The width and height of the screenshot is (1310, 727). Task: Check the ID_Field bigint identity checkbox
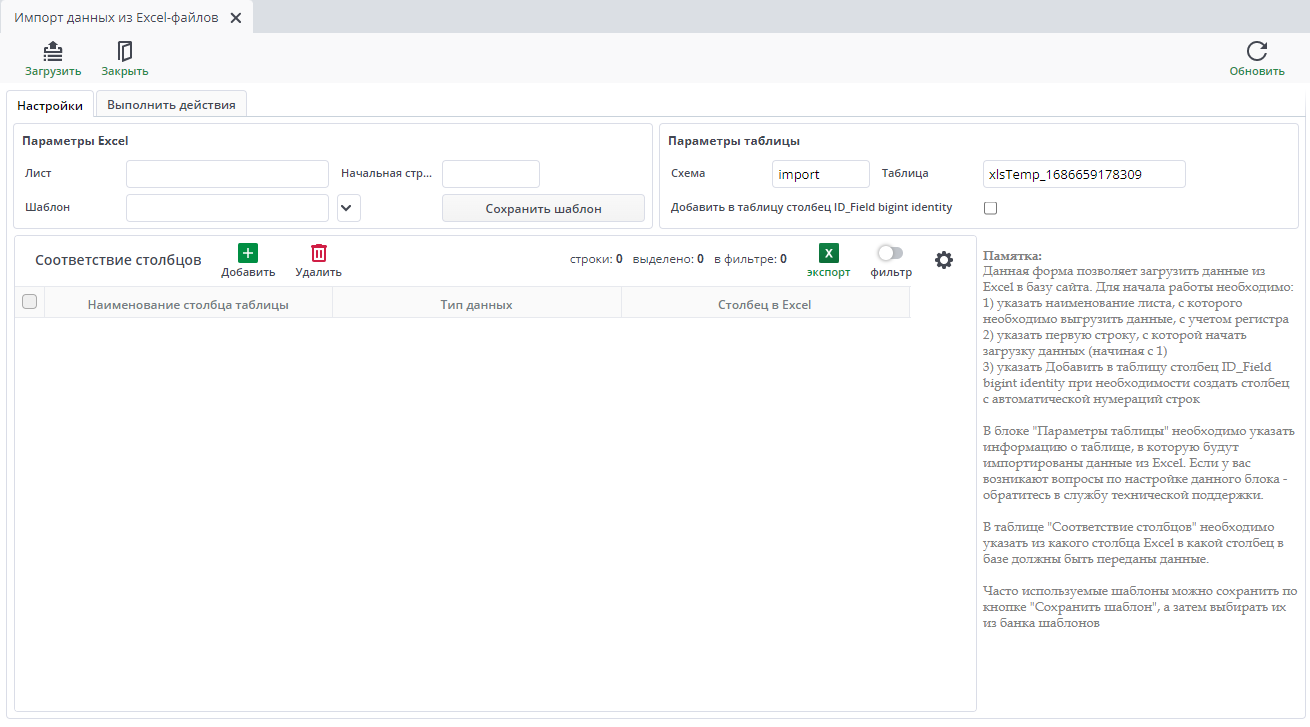991,208
